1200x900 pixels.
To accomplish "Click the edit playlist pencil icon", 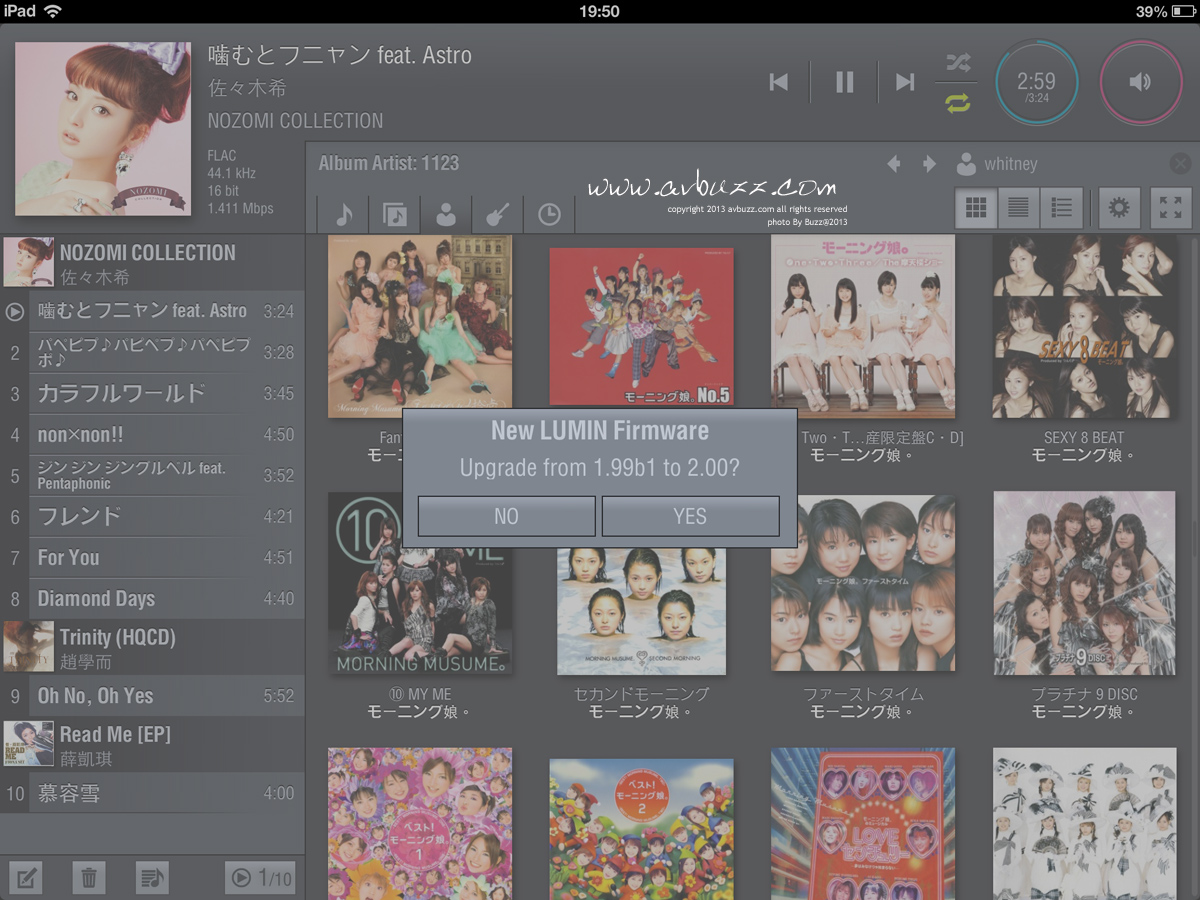I will click(25, 878).
